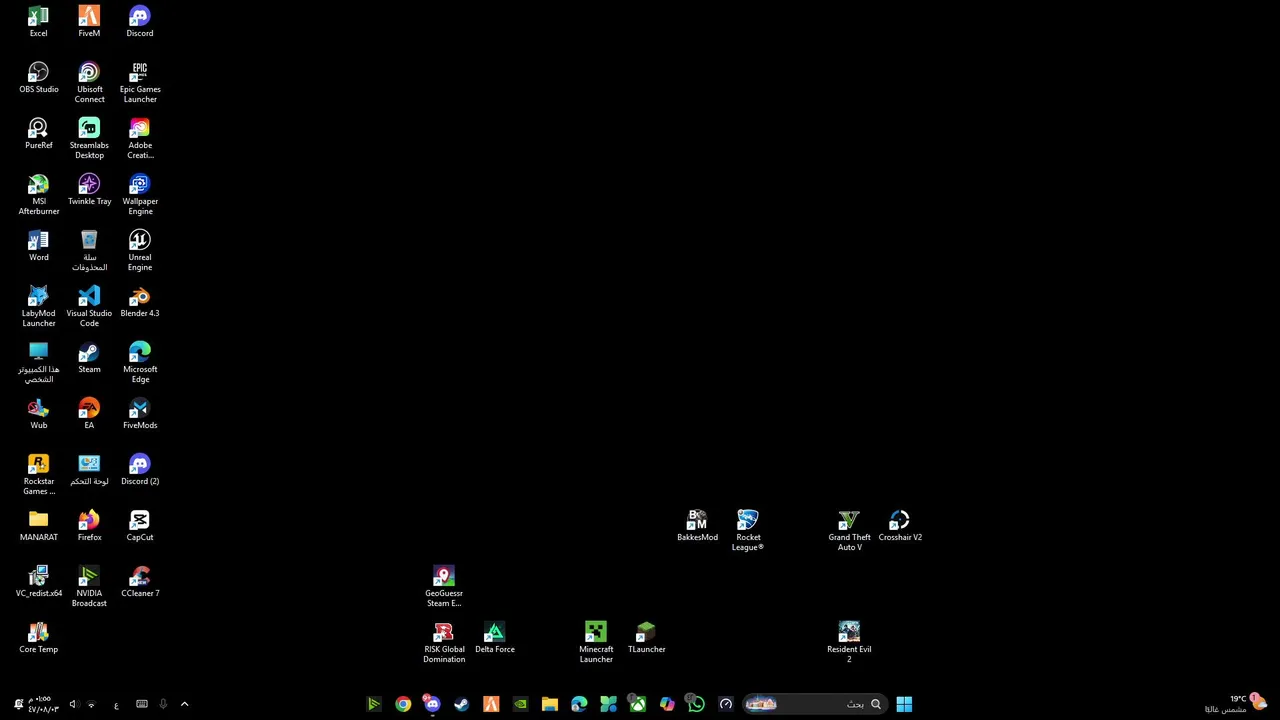1280x720 pixels.
Task: Open the NVIDIA Broadcast desktop shortcut
Action: [89, 587]
